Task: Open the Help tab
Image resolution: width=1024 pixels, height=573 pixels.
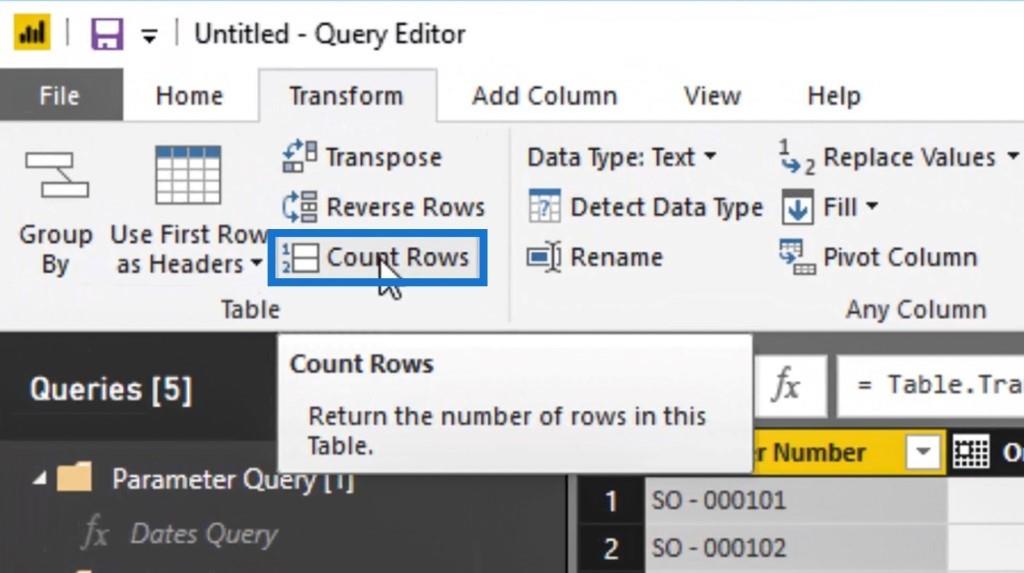Action: pos(834,95)
